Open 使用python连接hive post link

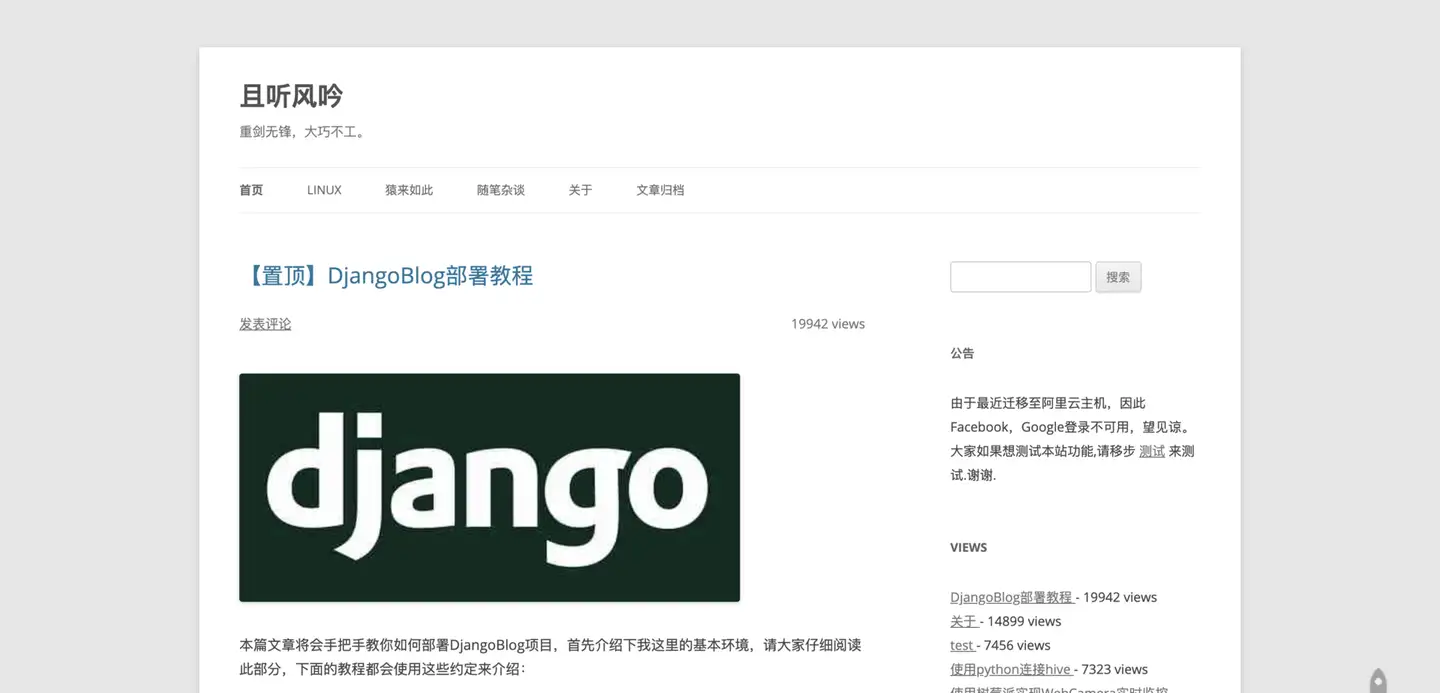click(1010, 669)
